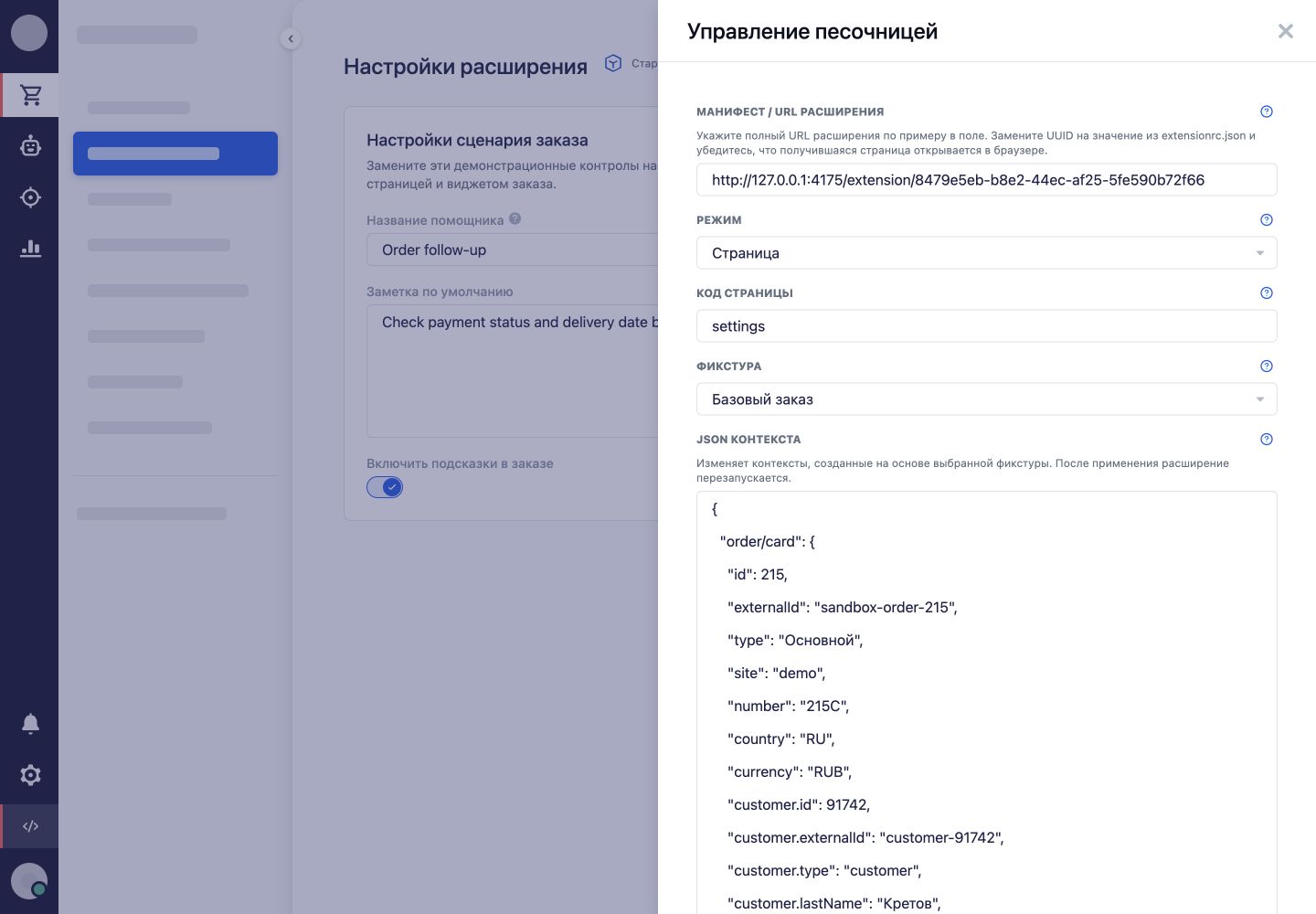The width and height of the screenshot is (1316, 914).
Task: Expand the Фикстура dropdown showing Базовый заказ
Action: pyautogui.click(x=987, y=399)
